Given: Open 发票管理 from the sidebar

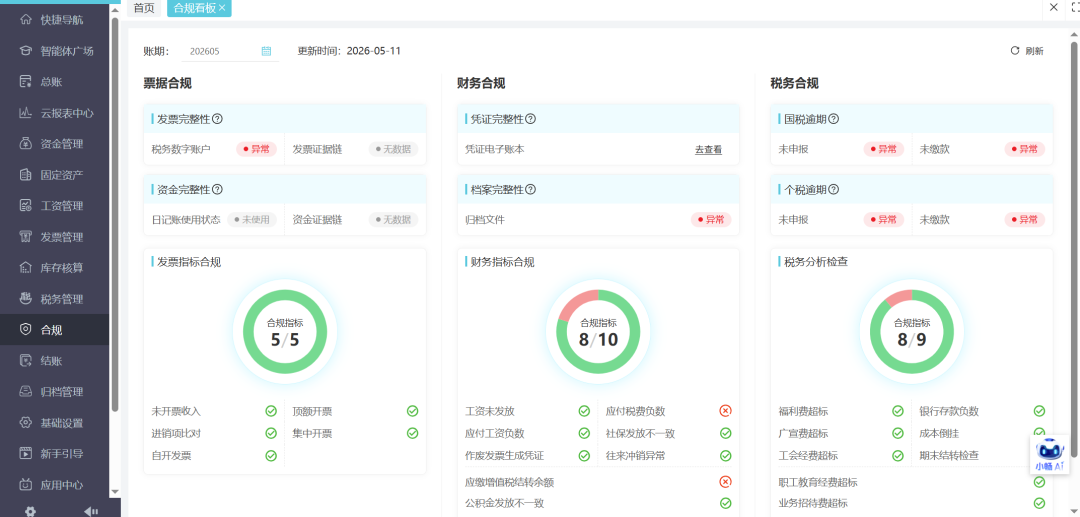Looking at the screenshot, I should 55,237.
